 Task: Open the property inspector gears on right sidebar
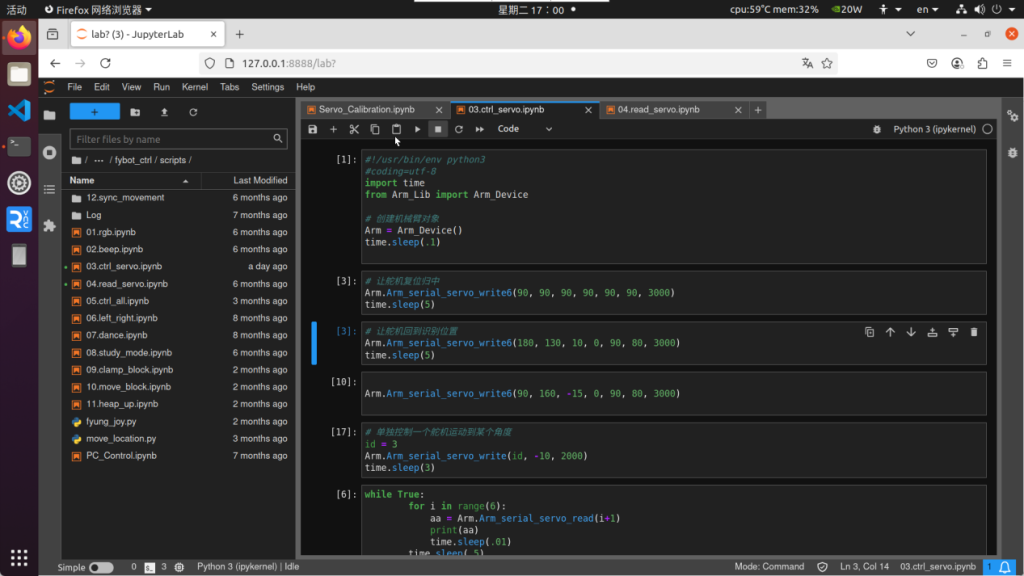click(1012, 116)
